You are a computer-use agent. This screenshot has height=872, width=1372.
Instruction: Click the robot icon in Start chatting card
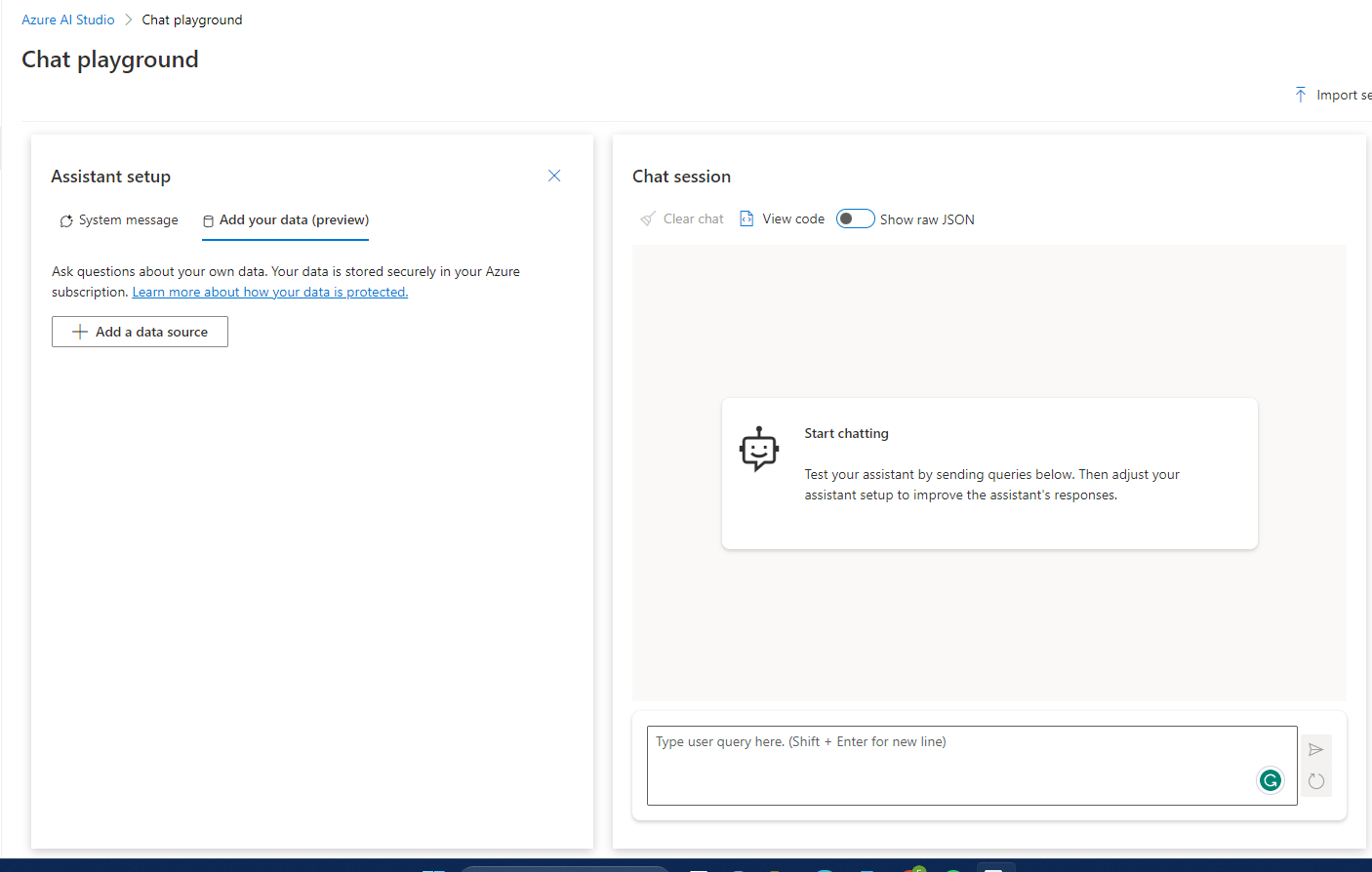click(x=759, y=450)
